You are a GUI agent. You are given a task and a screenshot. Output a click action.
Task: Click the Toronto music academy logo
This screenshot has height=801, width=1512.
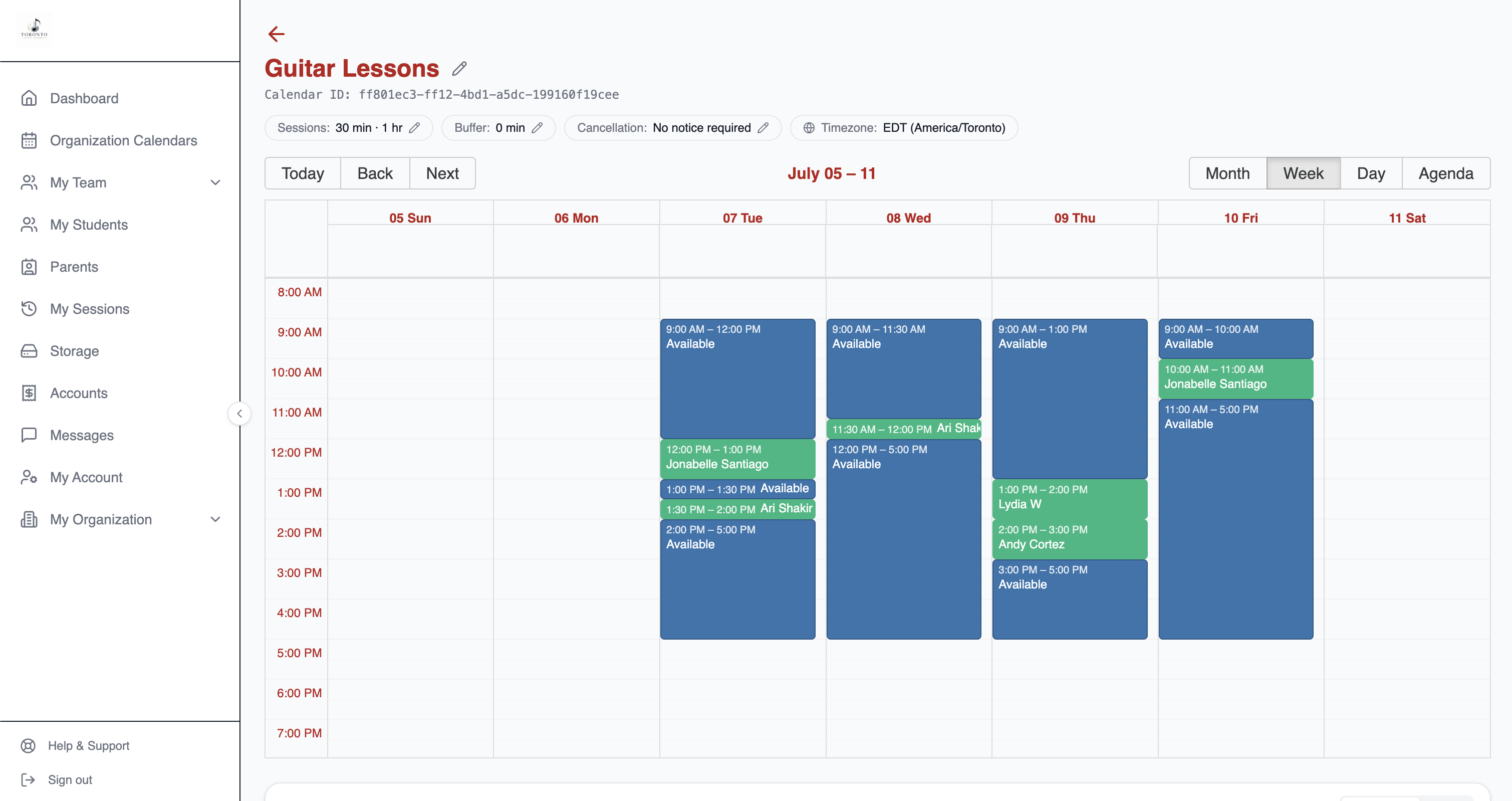tap(34, 28)
